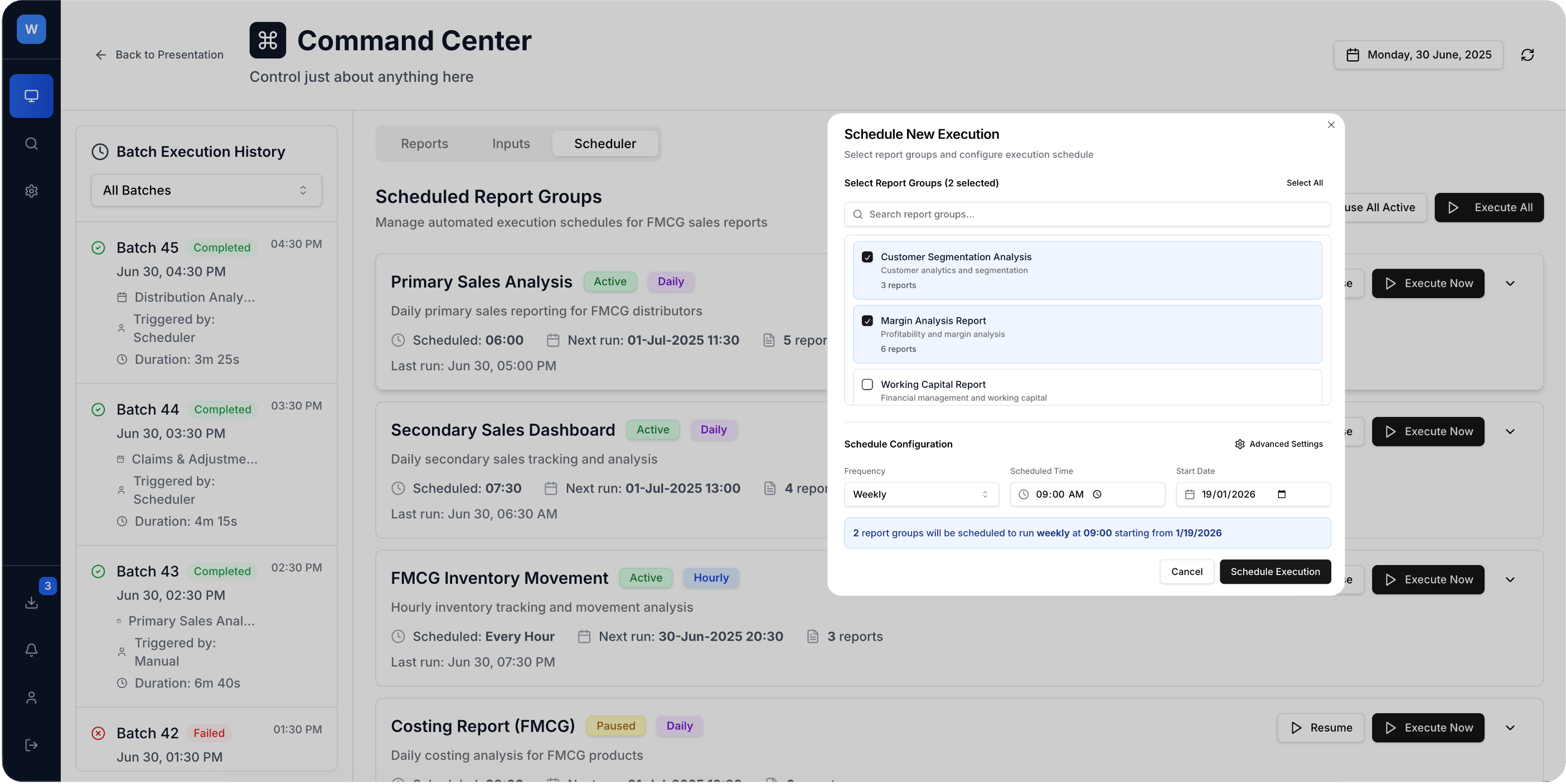Execute Now for Primary Sales Analysis
The image size is (1566, 784).
1428,283
